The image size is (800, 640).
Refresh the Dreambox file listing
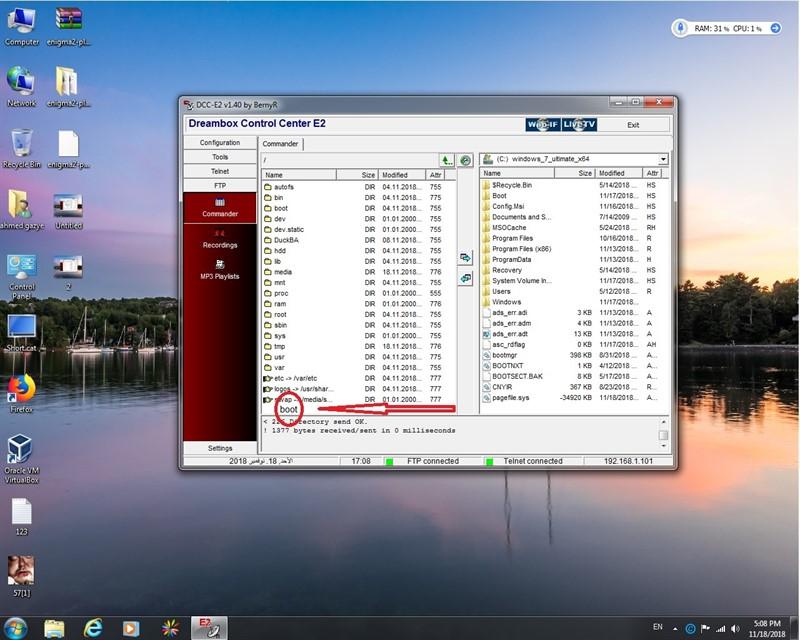[465, 160]
